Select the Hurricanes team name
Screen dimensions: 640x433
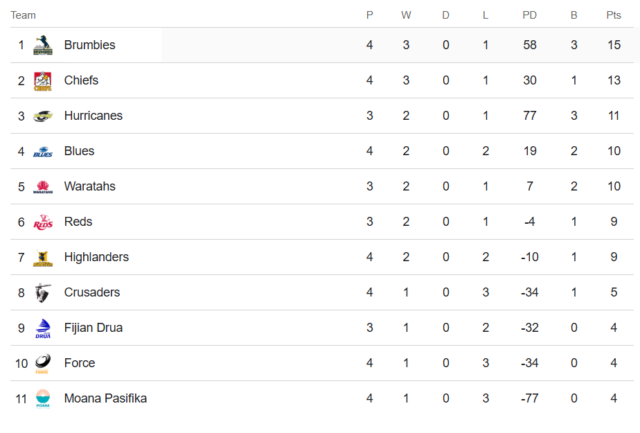(93, 116)
